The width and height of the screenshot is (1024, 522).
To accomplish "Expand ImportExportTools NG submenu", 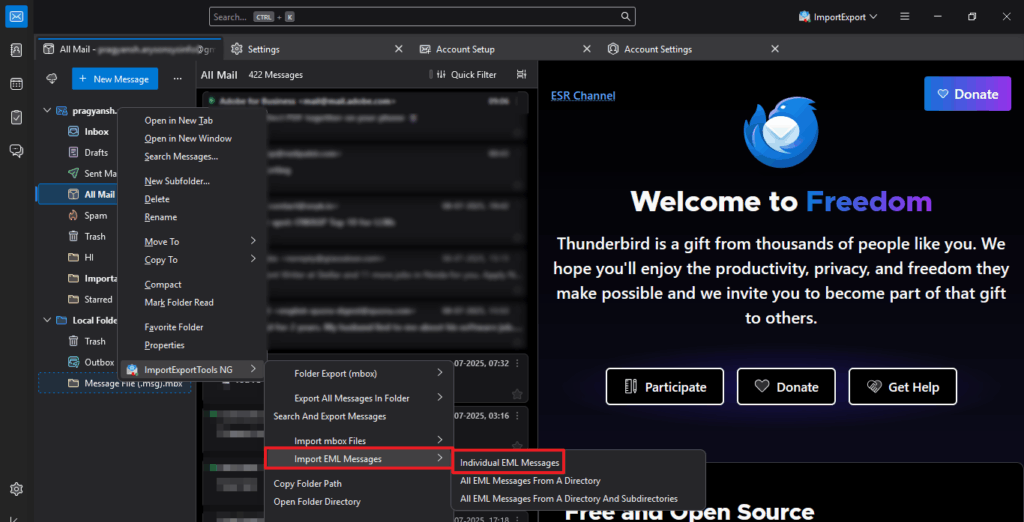I will click(x=193, y=370).
